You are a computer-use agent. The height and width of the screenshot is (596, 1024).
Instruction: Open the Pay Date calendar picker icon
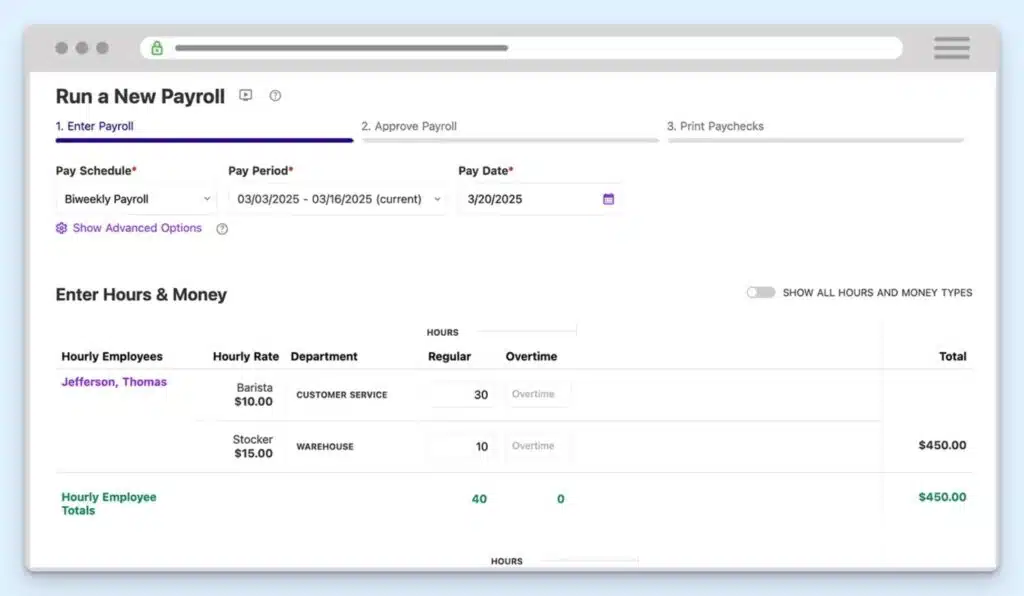608,199
